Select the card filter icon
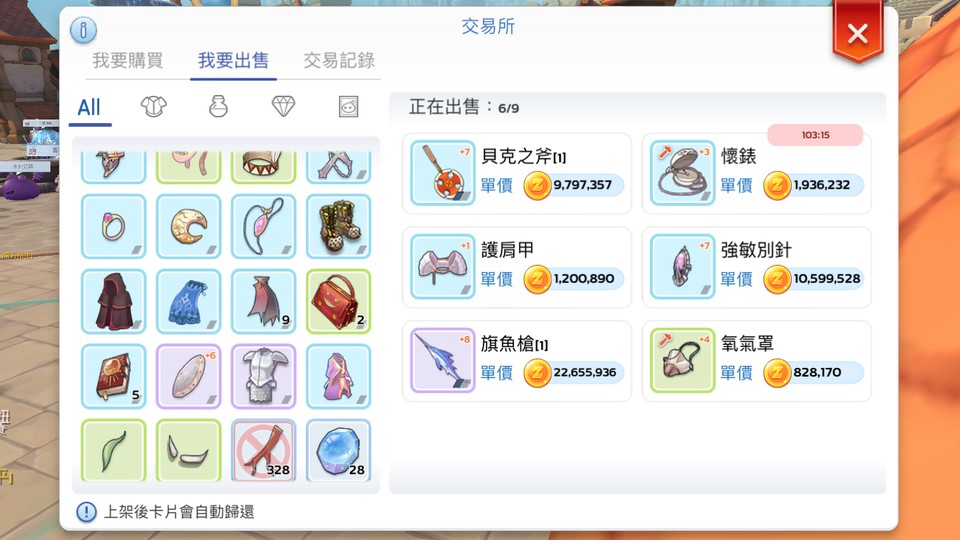The width and height of the screenshot is (960, 540). click(348, 107)
